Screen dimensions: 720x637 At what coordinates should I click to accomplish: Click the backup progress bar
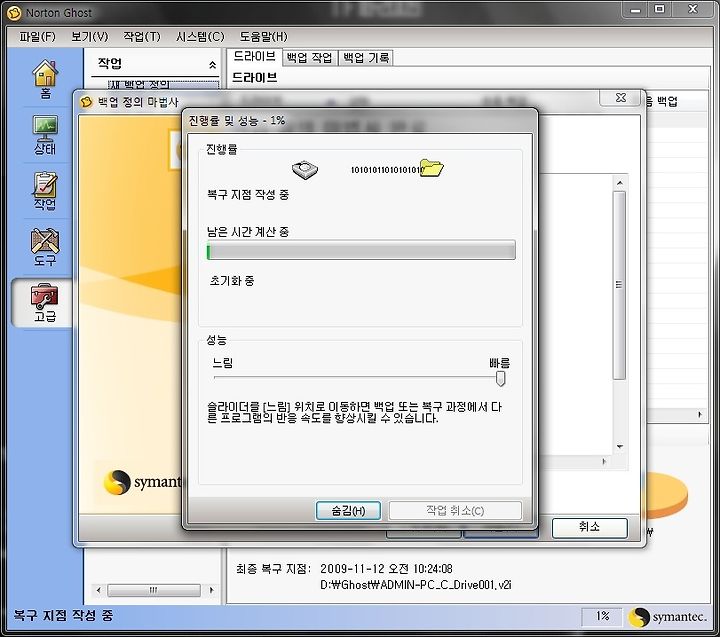click(361, 250)
